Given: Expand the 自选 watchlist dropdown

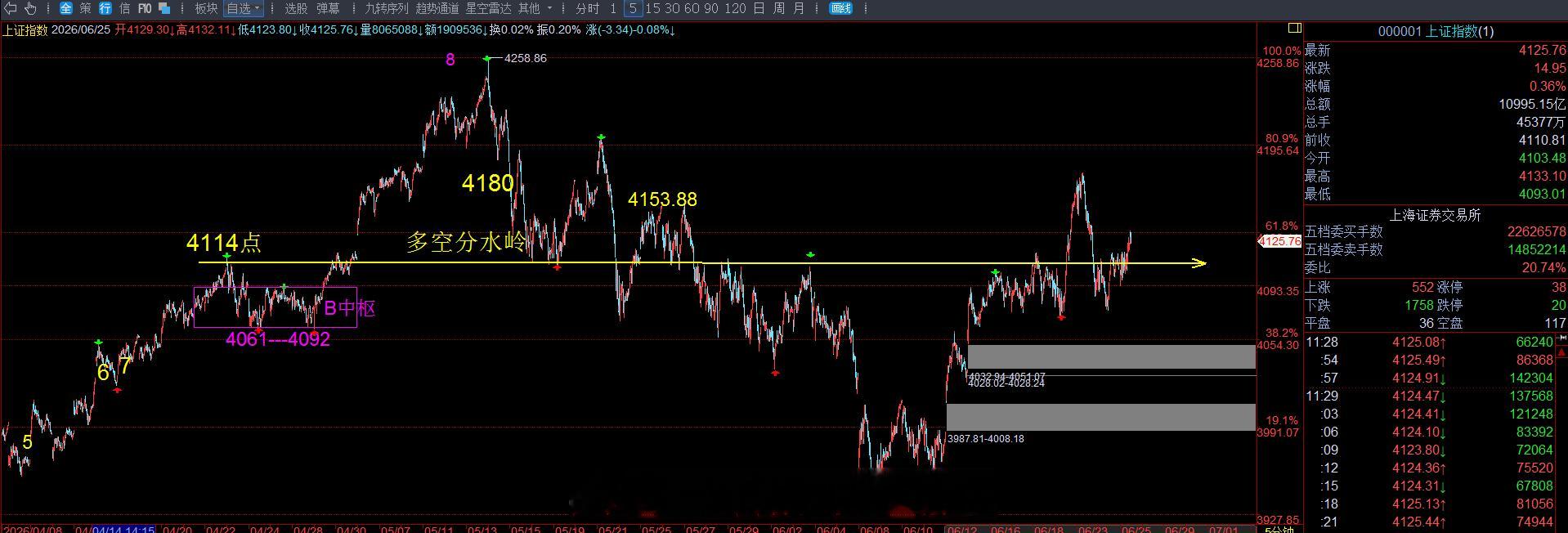Looking at the screenshot, I should pyautogui.click(x=243, y=8).
